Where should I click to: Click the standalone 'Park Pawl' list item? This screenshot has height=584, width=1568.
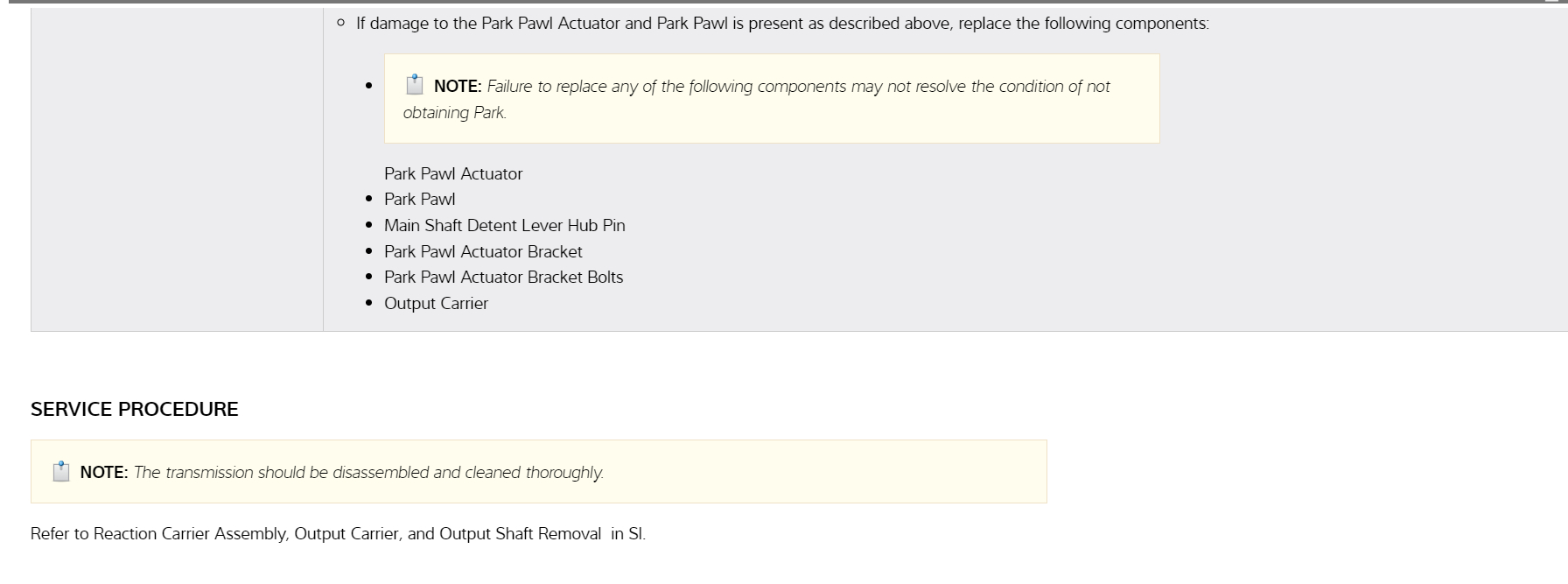(x=420, y=199)
